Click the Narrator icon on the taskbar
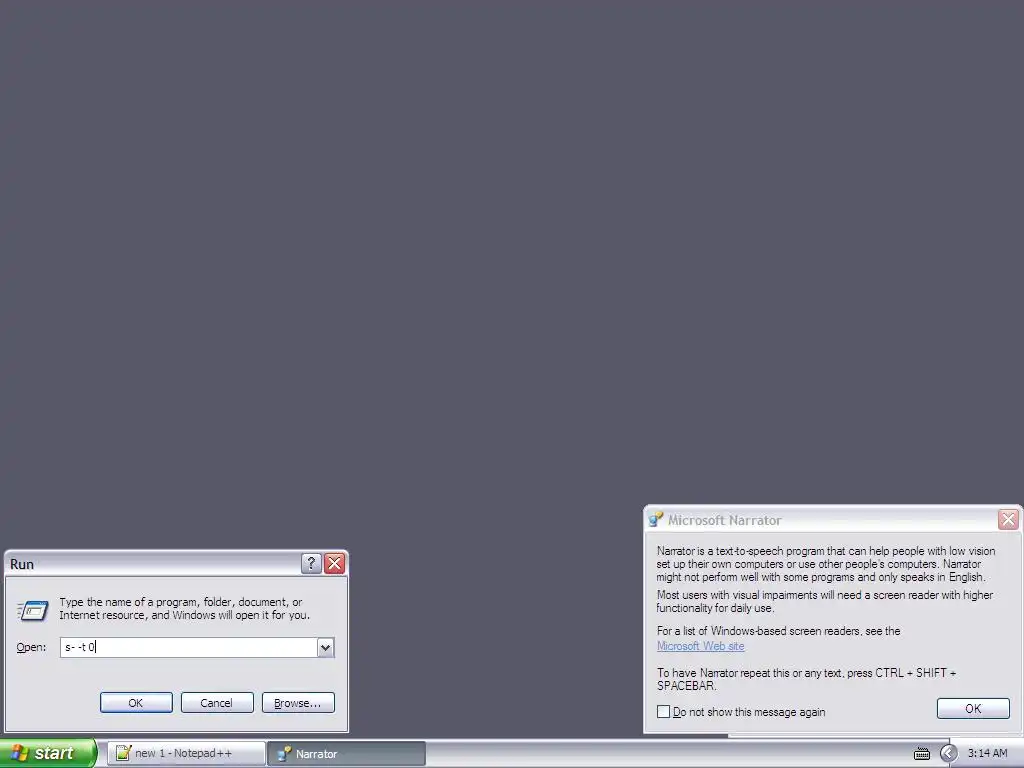Viewport: 1024px width, 768px height. coord(283,754)
